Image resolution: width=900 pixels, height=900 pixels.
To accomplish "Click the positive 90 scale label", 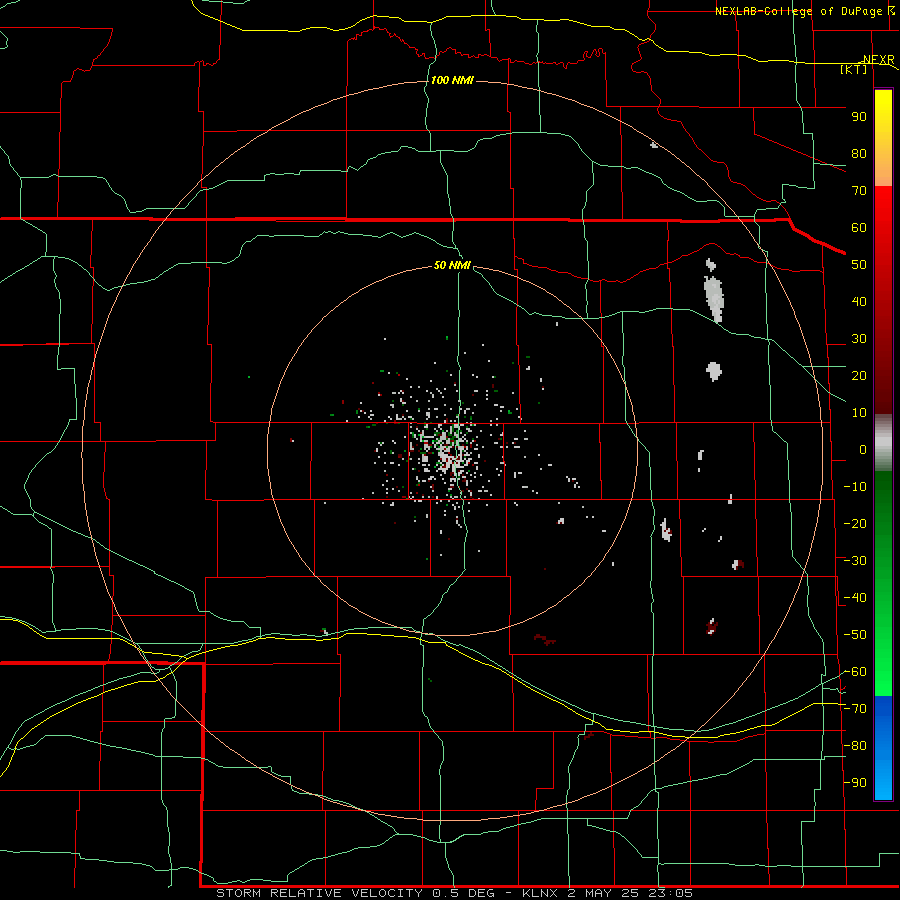I will 859,117.
